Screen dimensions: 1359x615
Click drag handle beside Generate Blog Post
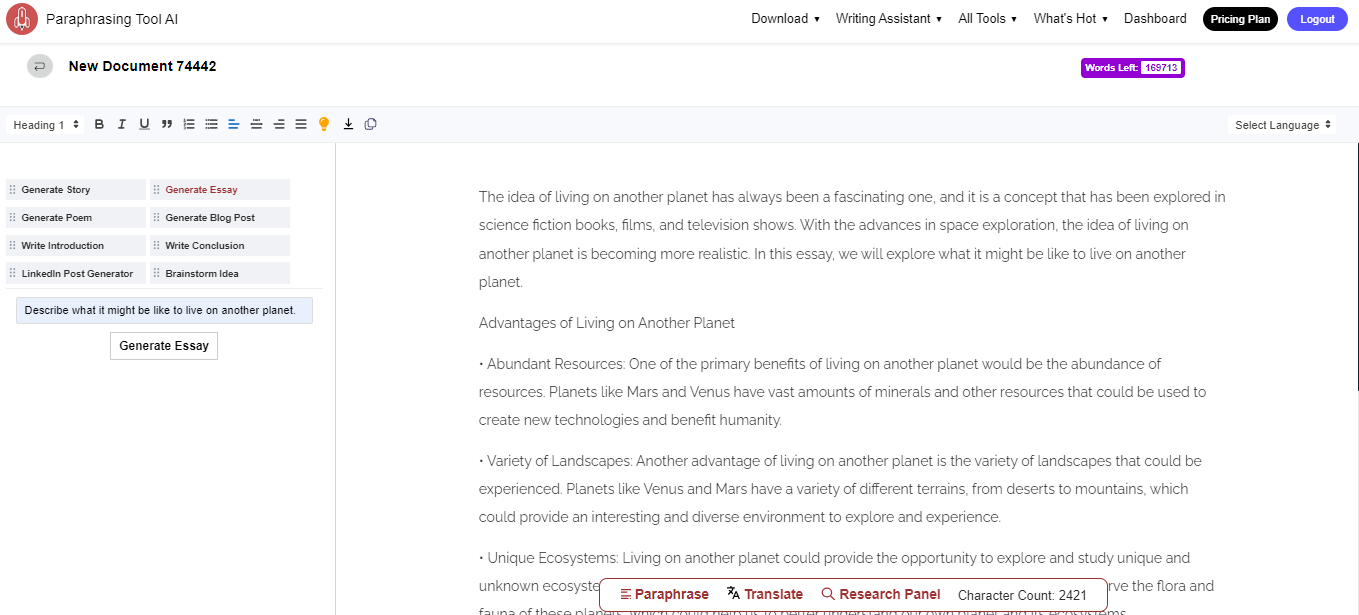[x=157, y=217]
